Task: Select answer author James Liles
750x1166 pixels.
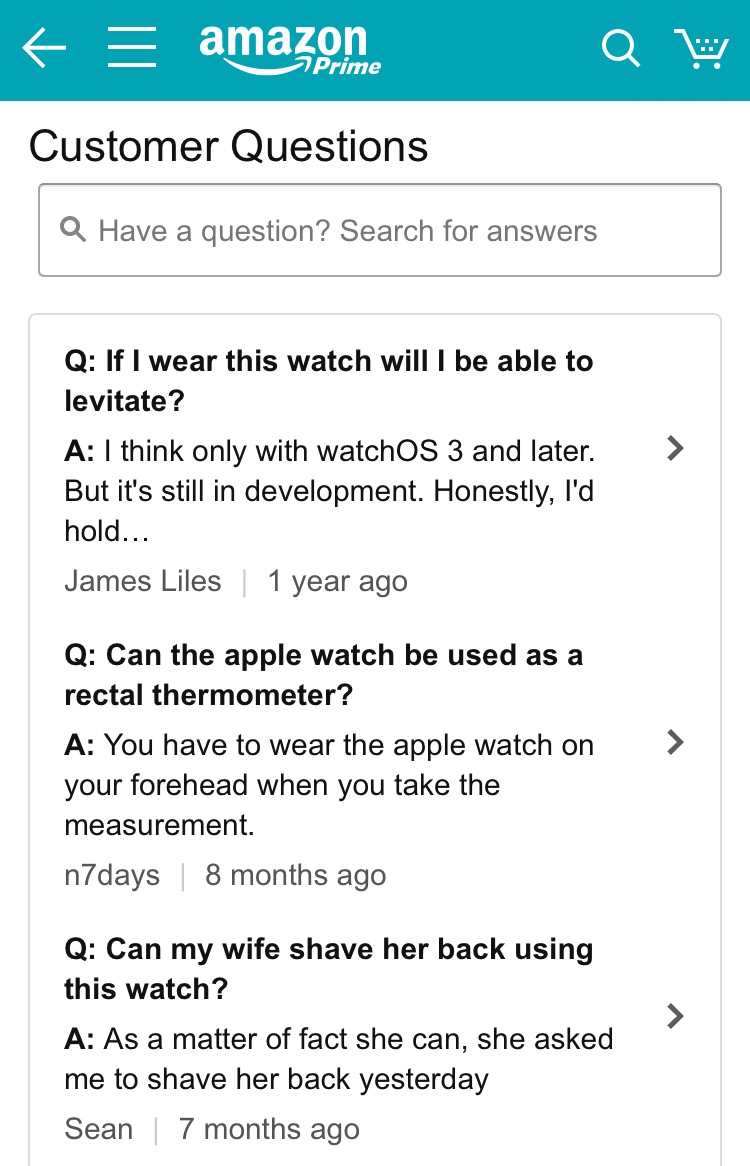Action: point(143,581)
